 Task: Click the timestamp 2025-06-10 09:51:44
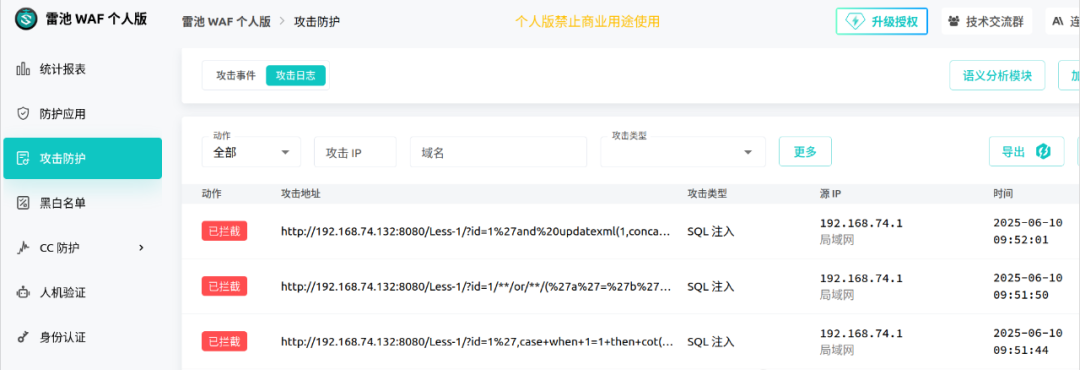[1028, 342]
